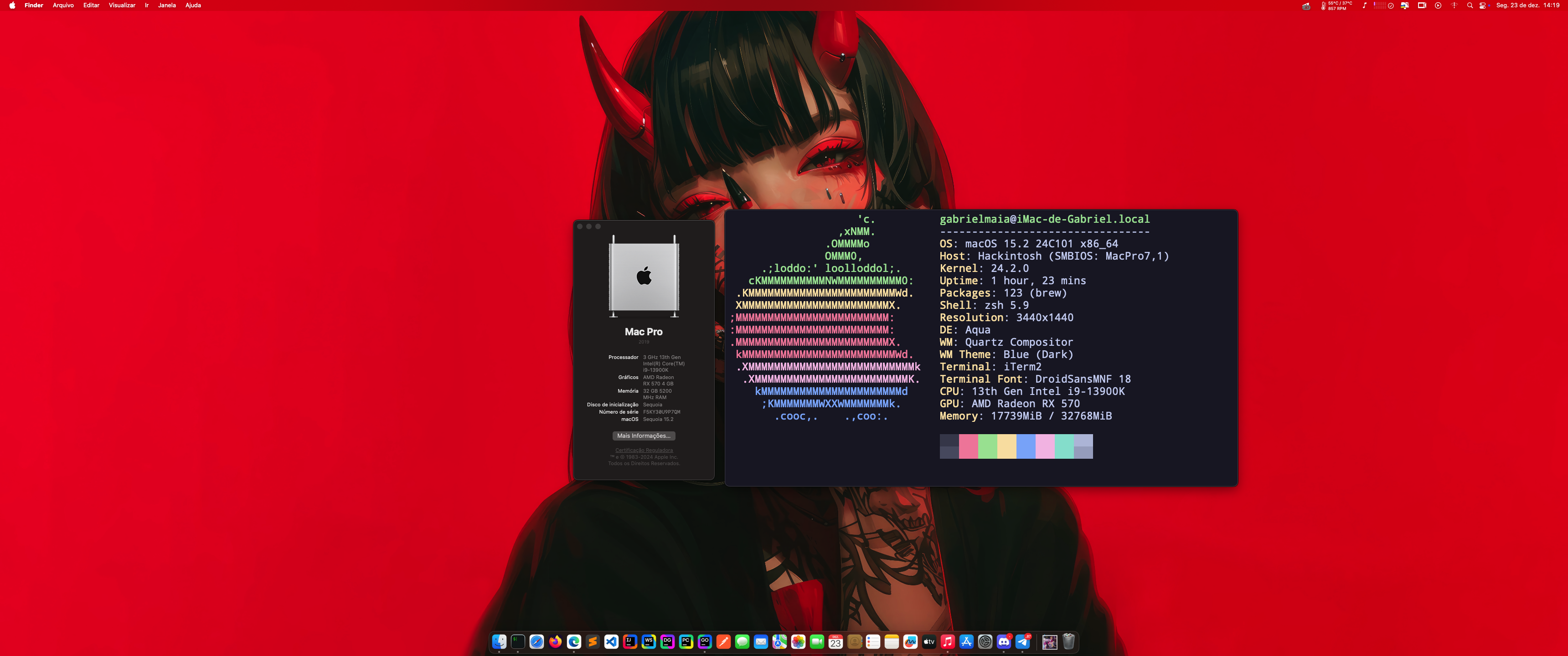Launch IntelliJ IDEA from the dock

[x=630, y=641]
